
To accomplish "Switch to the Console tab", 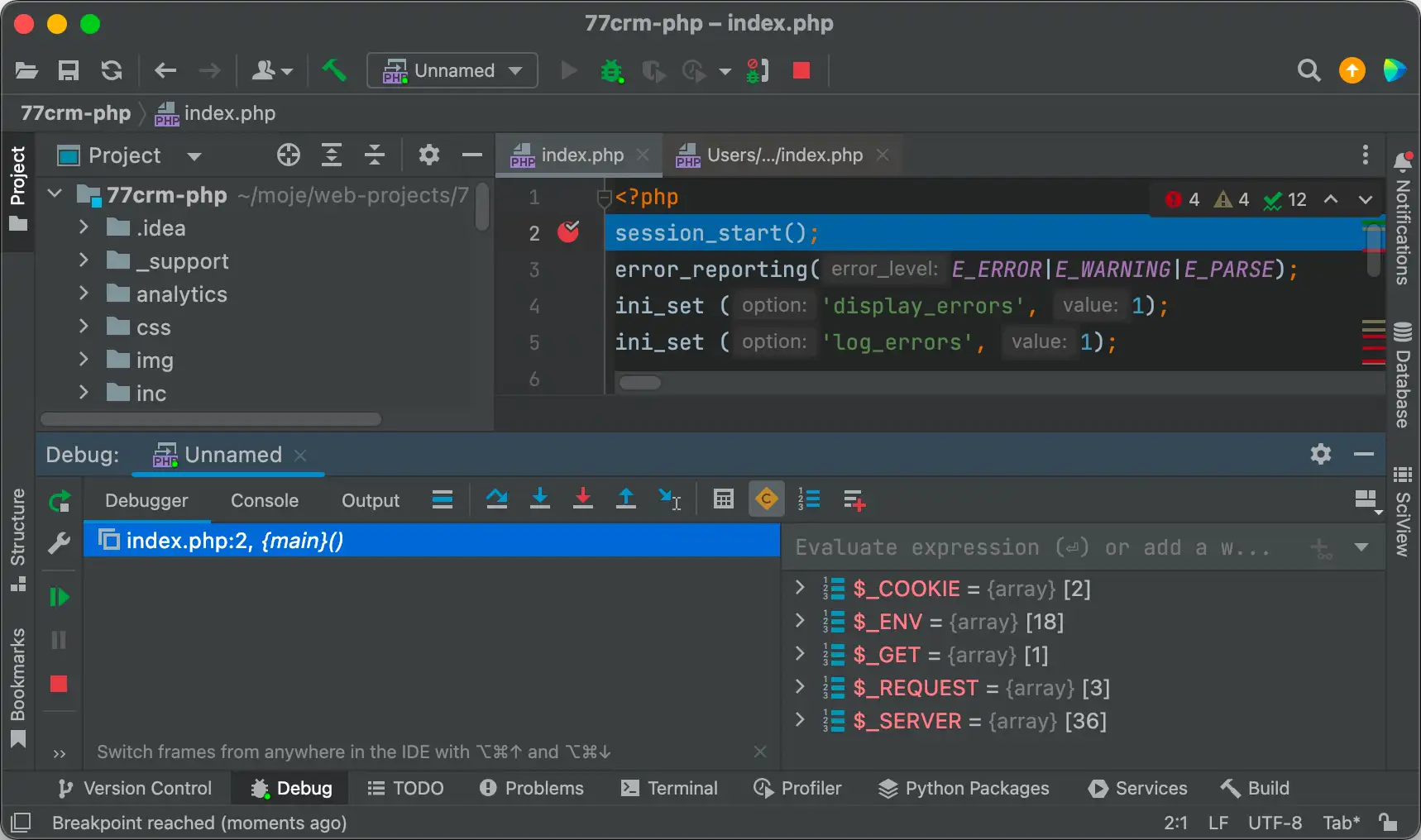I will click(263, 500).
